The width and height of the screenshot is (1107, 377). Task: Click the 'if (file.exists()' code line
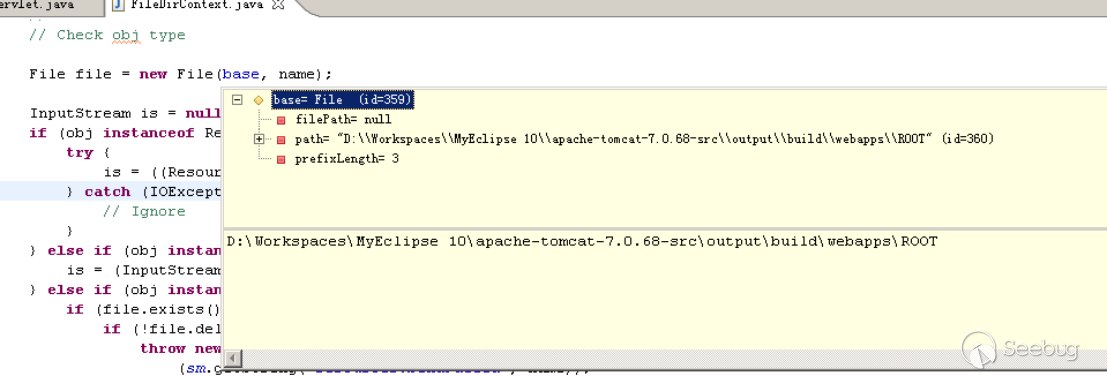(144, 310)
